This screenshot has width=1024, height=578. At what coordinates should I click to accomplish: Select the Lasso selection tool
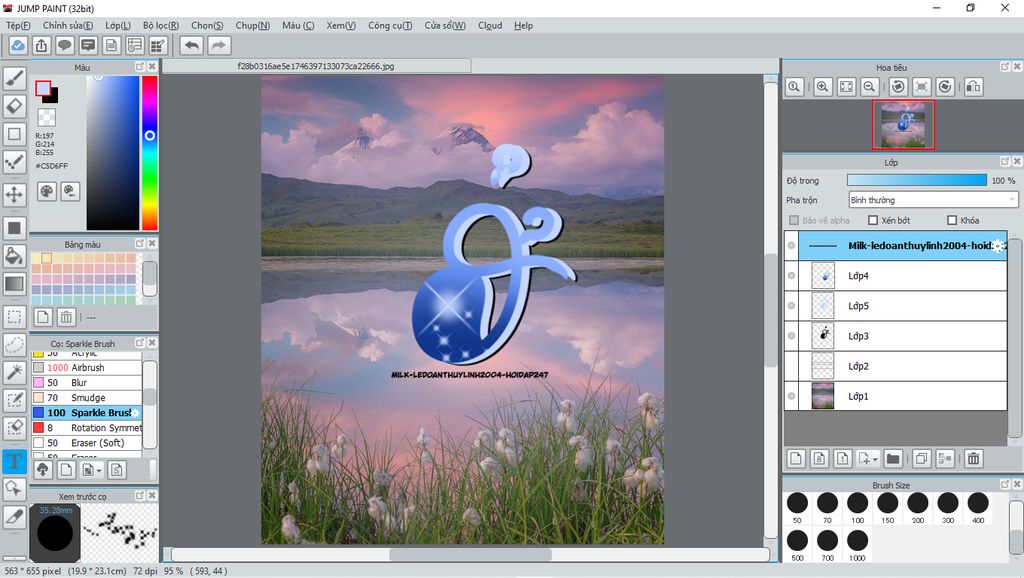[x=14, y=344]
